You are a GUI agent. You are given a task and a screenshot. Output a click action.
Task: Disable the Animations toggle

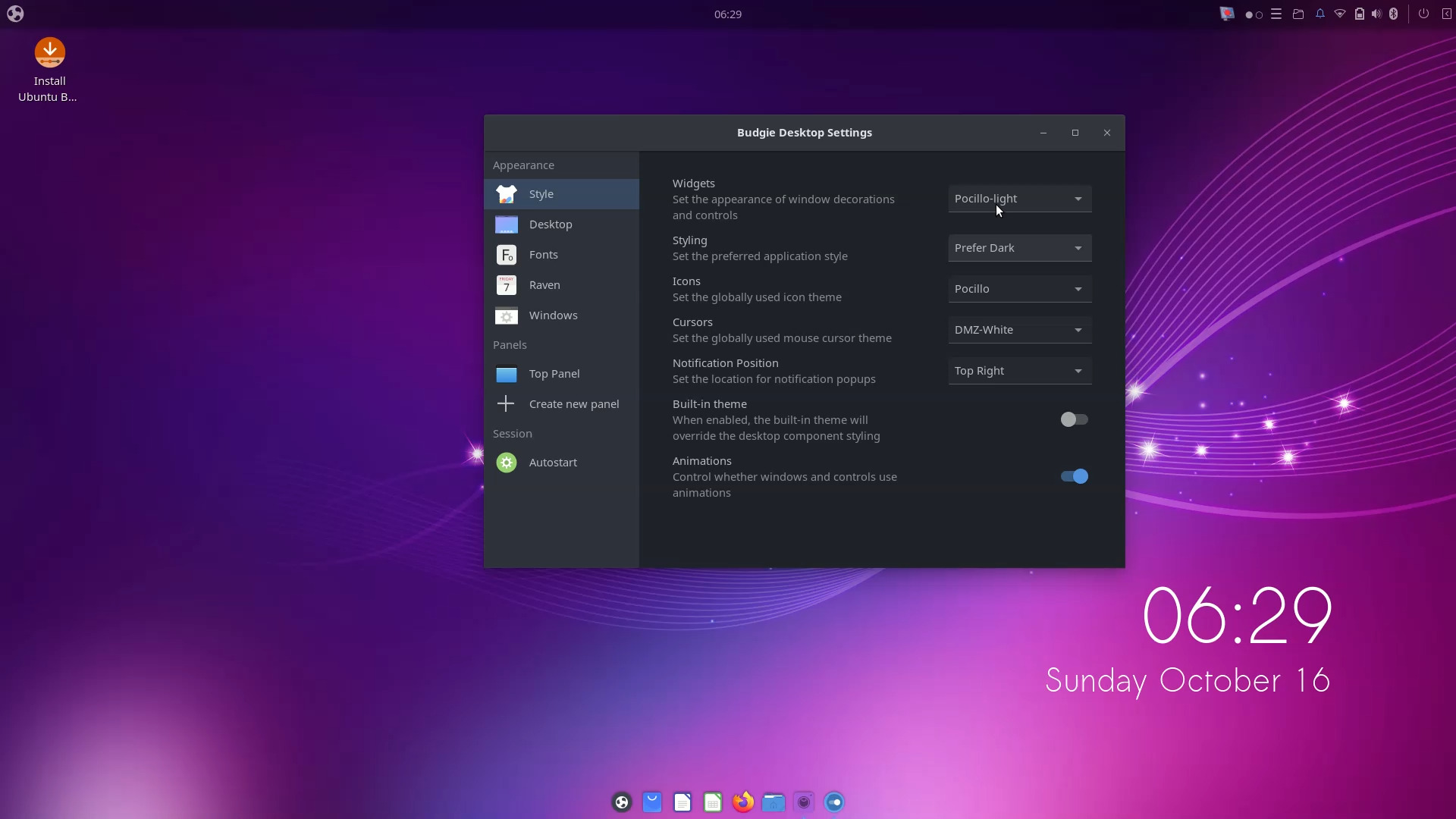pyautogui.click(x=1074, y=476)
